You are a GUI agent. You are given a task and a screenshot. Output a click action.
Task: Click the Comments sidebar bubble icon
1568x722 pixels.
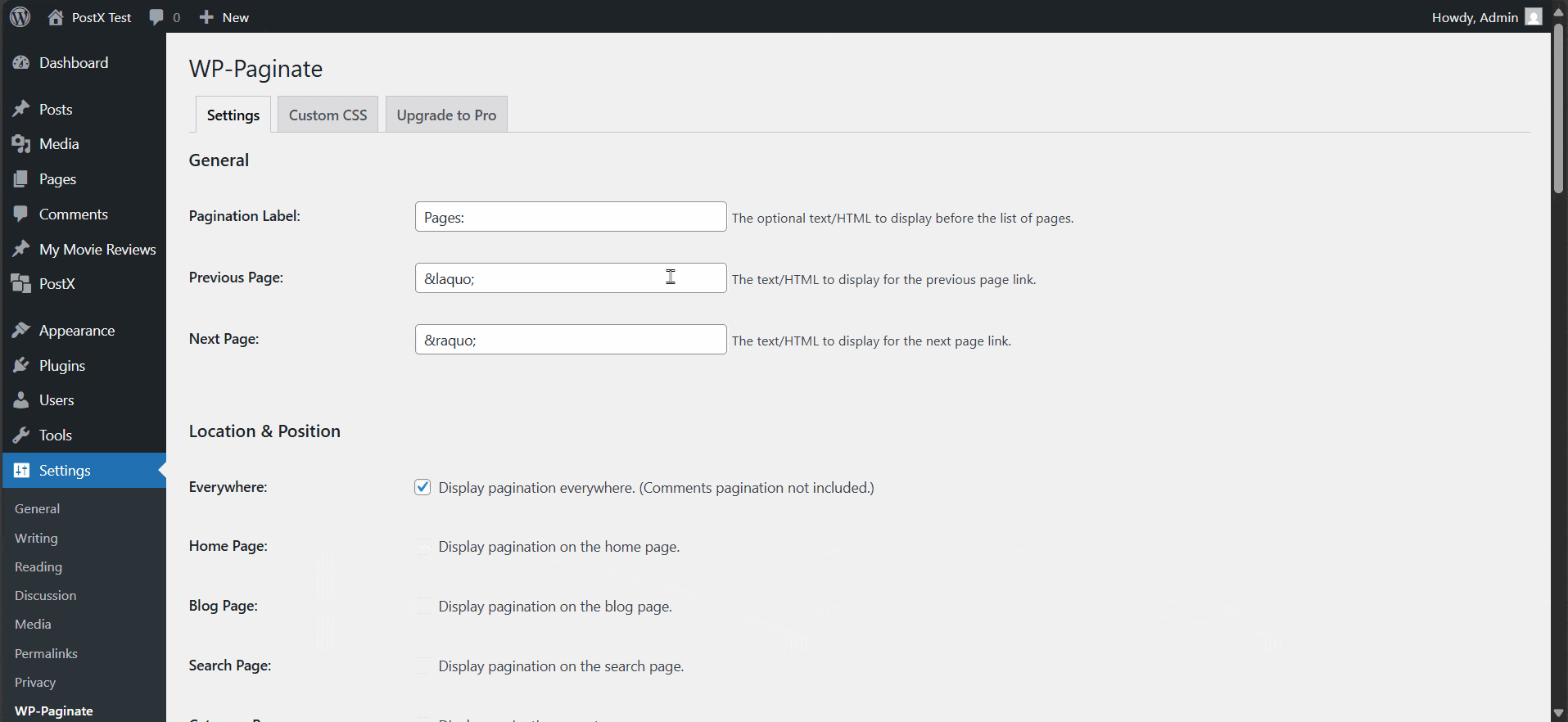pos(21,214)
